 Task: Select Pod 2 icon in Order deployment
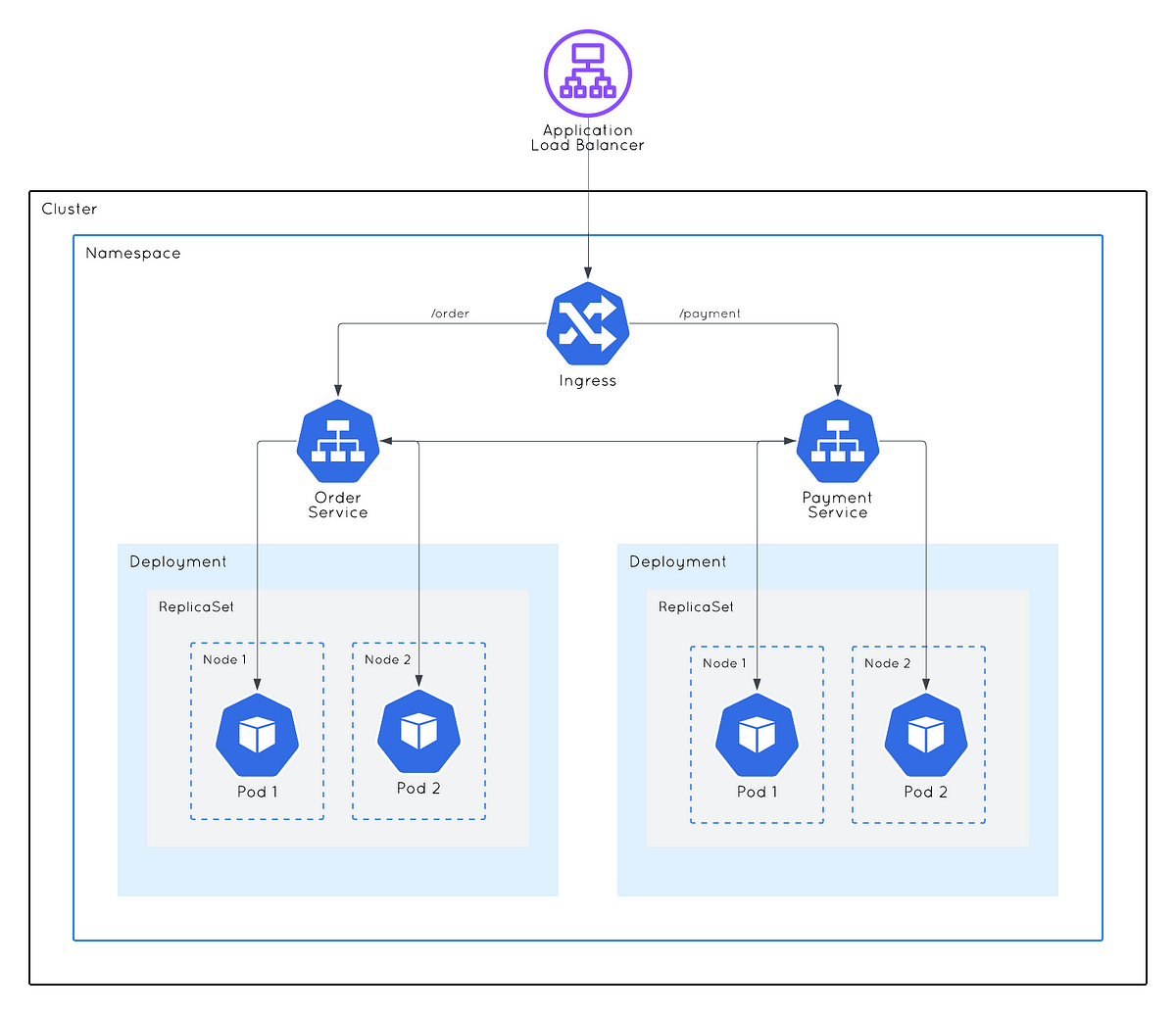[x=418, y=731]
